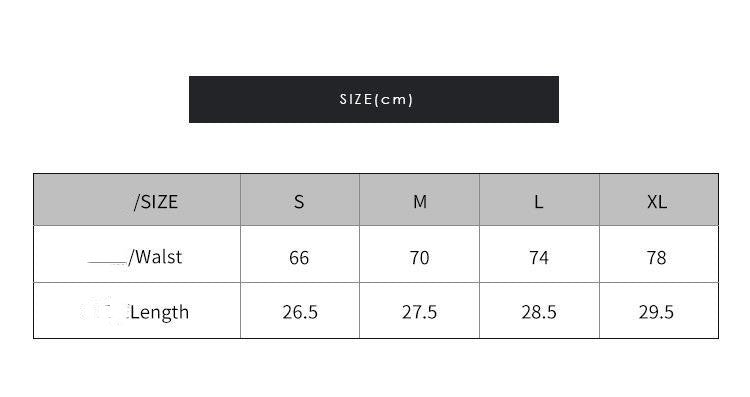Image resolution: width=750 pixels, height=397 pixels.
Task: Click the XL size column header
Action: (659, 199)
